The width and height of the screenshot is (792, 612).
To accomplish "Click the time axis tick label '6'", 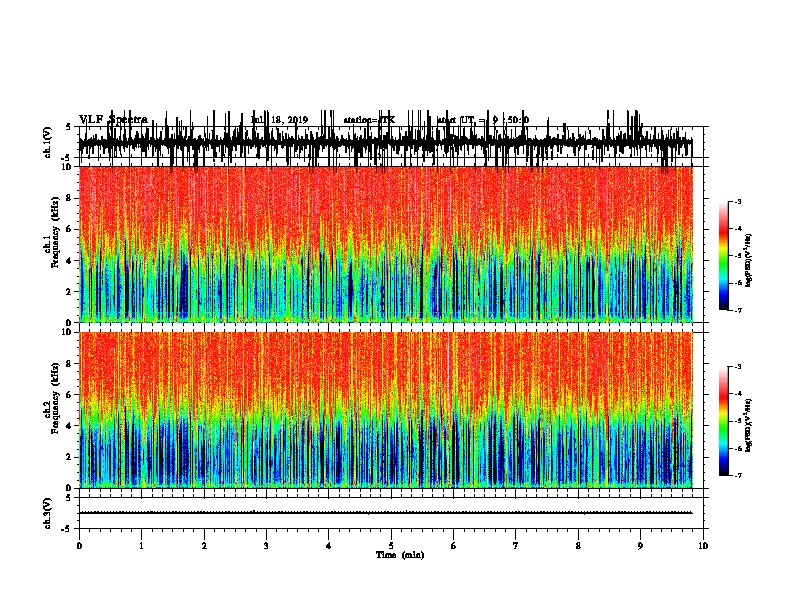I will (x=454, y=546).
